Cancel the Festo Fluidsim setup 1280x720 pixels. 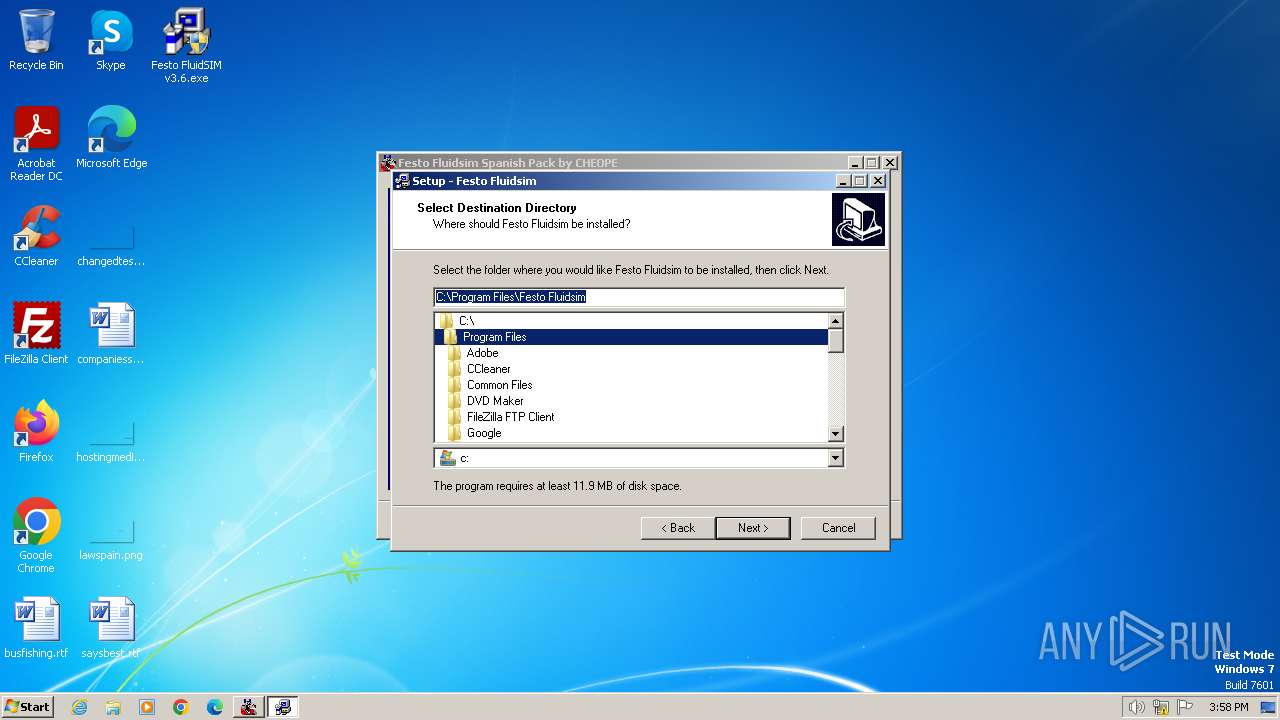(x=838, y=528)
